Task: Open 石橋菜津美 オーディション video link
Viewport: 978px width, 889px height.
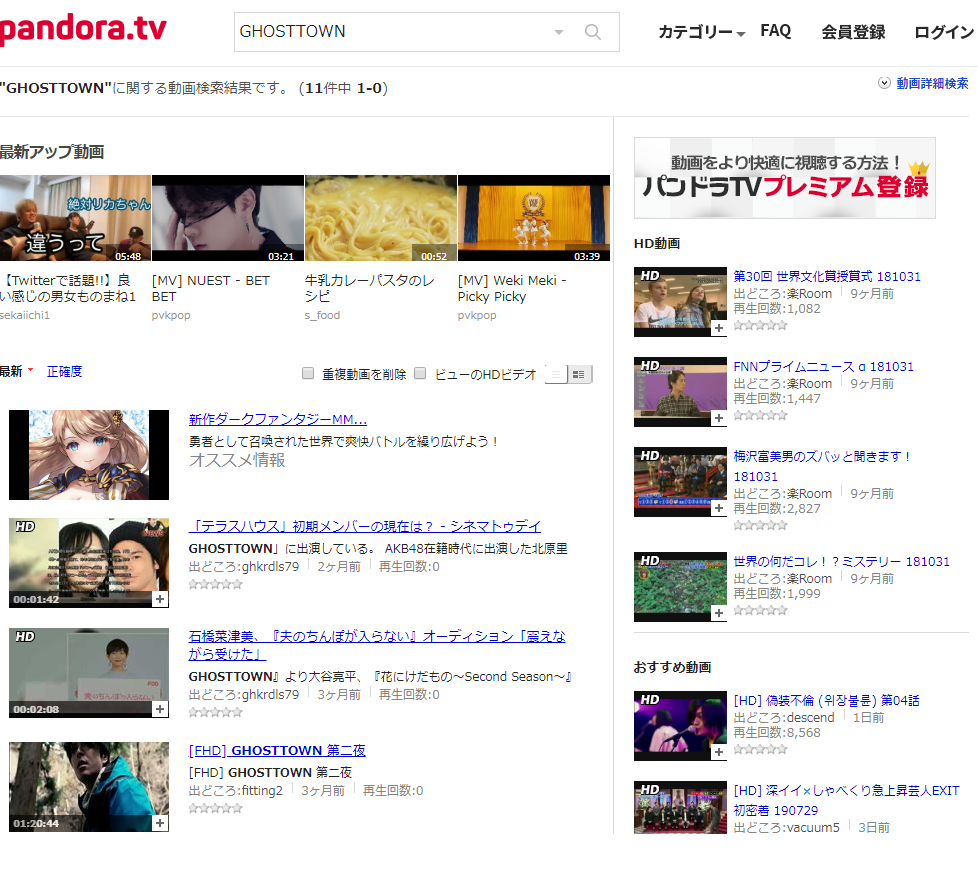Action: [377, 644]
